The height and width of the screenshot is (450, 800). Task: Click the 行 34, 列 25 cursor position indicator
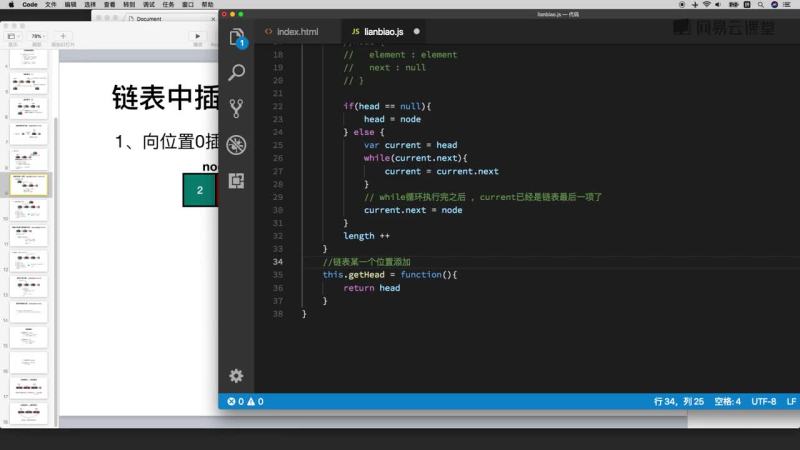[679, 402]
